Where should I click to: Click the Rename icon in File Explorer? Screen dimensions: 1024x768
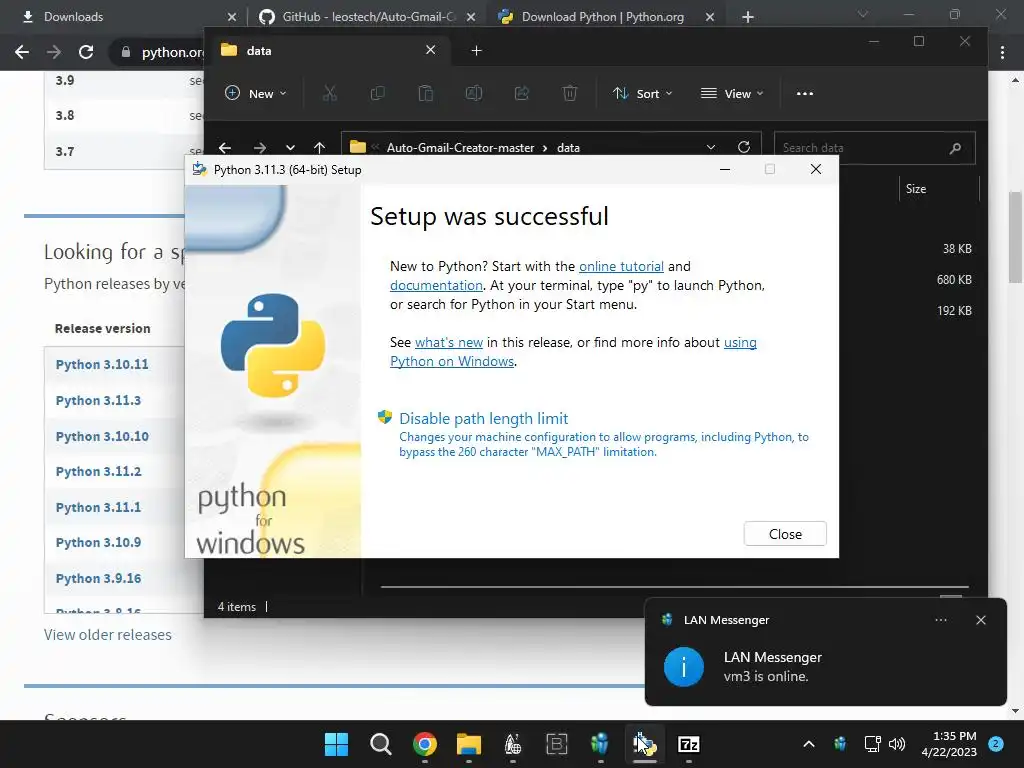[473, 93]
